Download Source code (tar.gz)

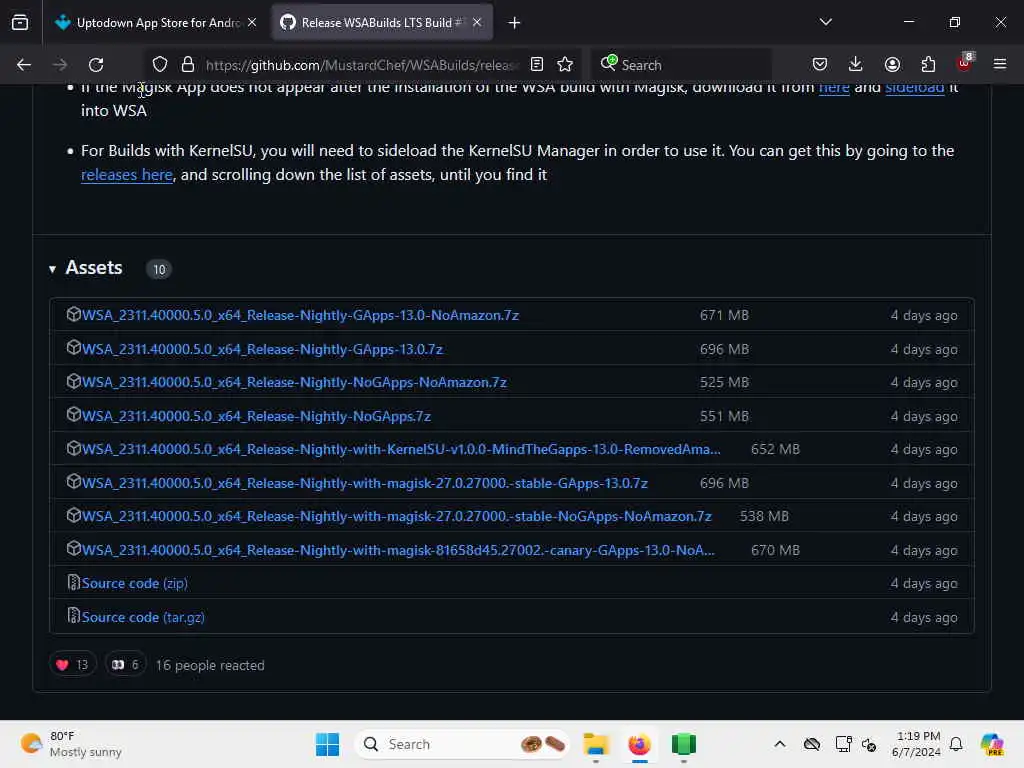point(143,617)
